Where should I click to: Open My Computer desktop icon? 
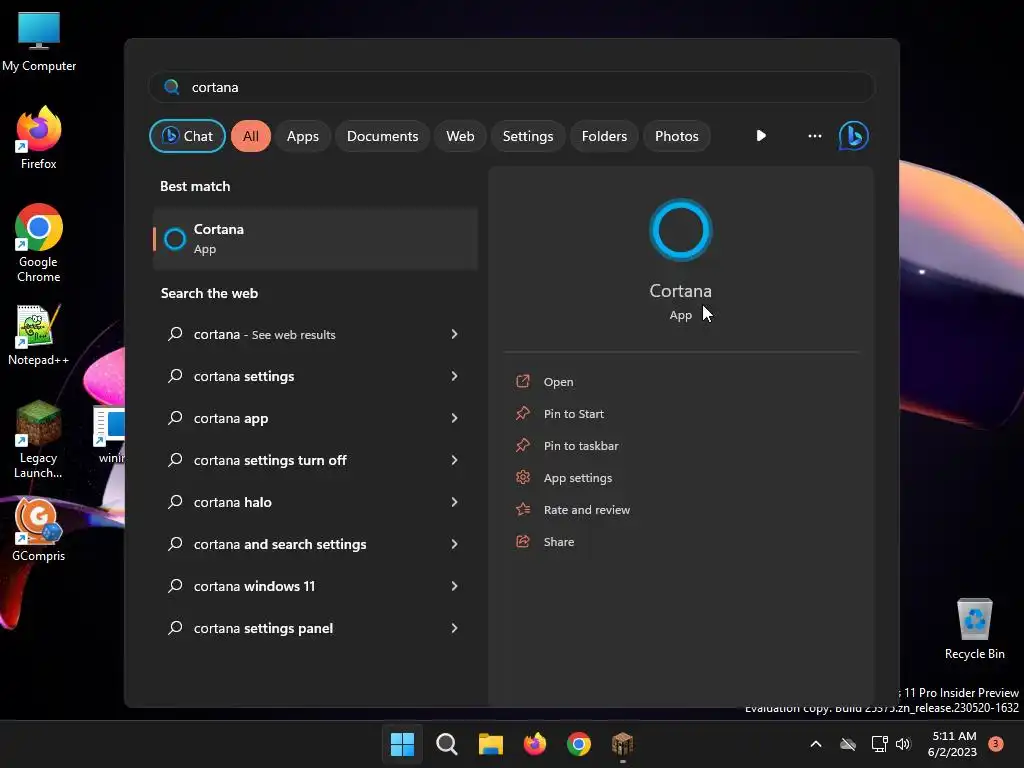point(39,41)
